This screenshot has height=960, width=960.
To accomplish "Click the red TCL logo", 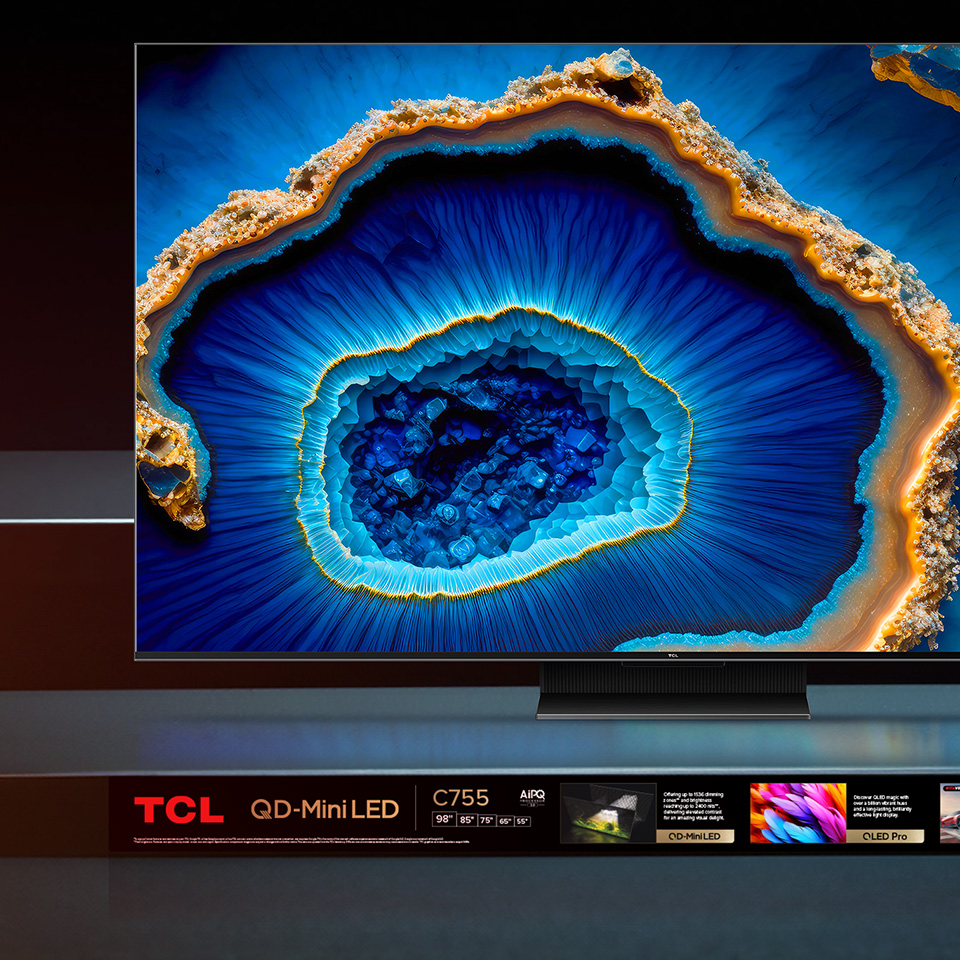I will (x=179, y=809).
